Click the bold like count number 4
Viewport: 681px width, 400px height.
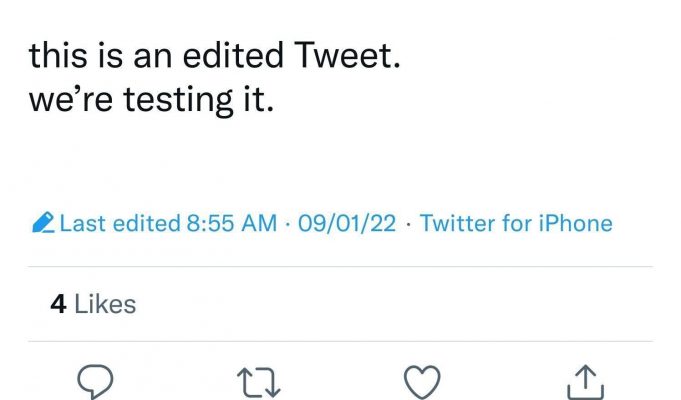58,304
